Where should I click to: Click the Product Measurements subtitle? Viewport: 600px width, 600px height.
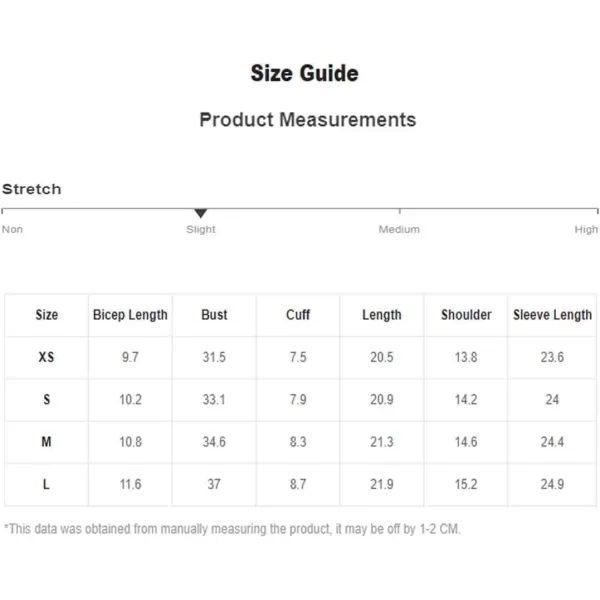tap(308, 119)
